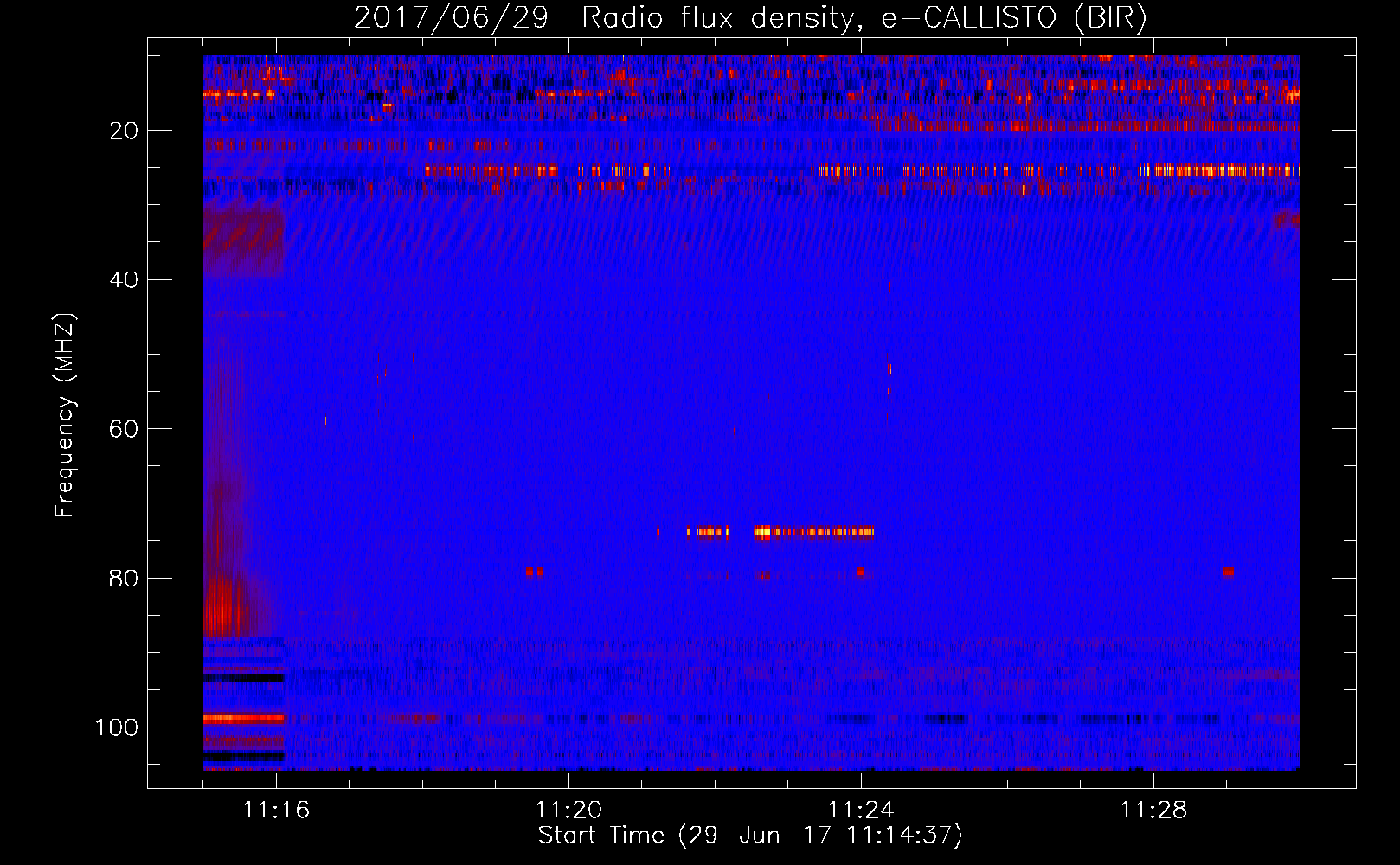Click the '11:28' time tick label
The width and height of the screenshot is (1400, 865).
click(1153, 811)
